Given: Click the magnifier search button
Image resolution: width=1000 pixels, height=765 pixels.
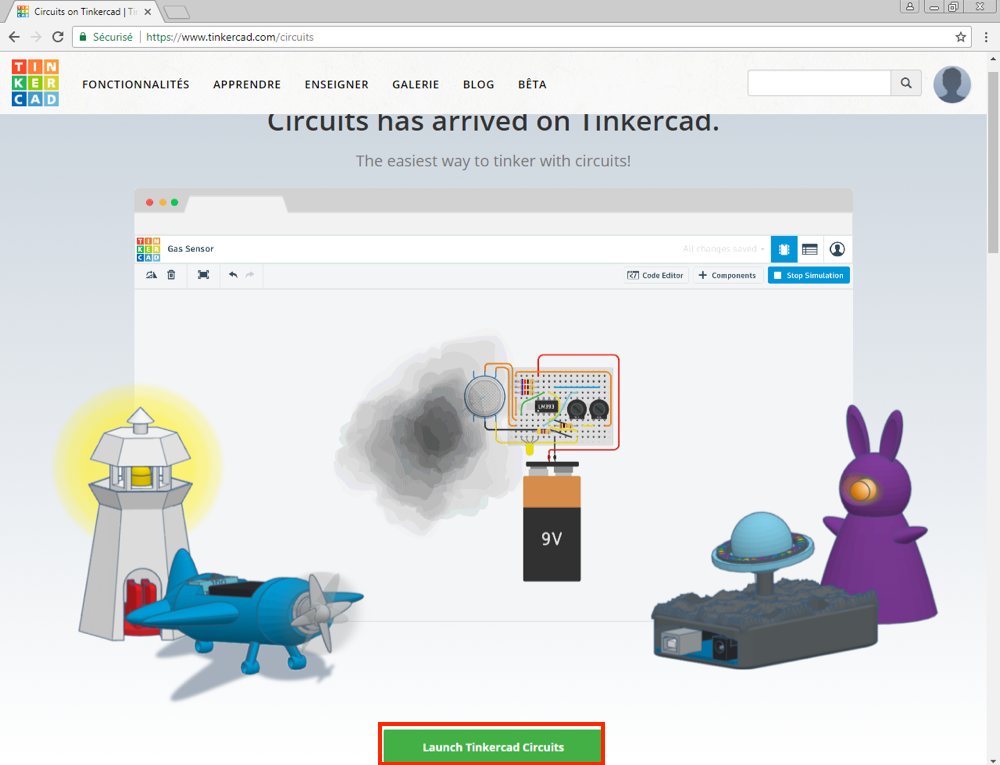Looking at the screenshot, I should (906, 83).
